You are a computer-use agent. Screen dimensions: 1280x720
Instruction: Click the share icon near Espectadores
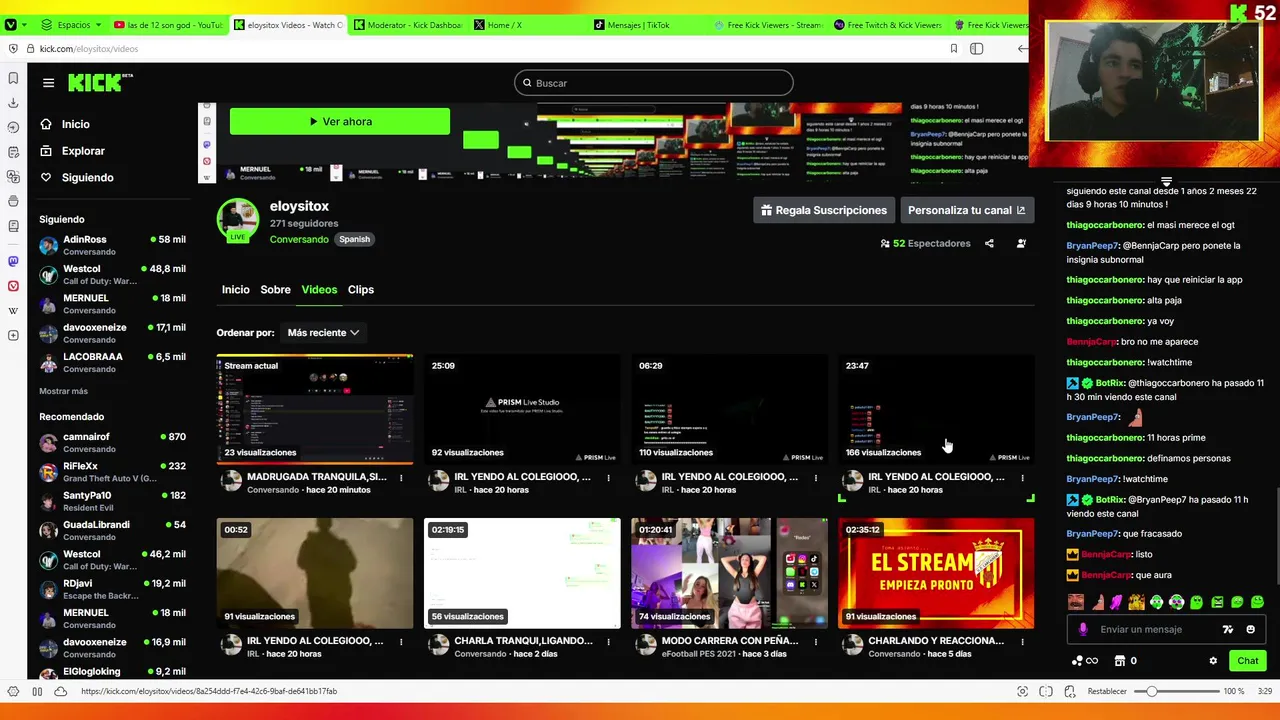pos(989,243)
